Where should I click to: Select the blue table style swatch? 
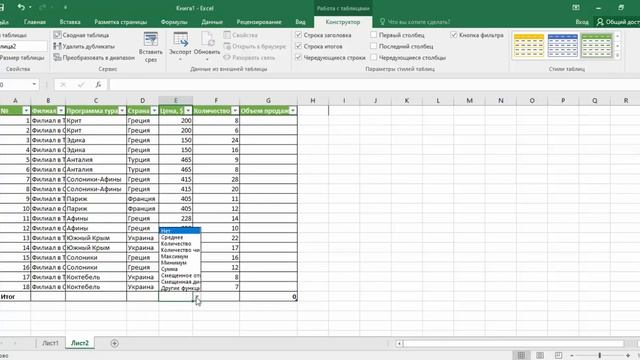pyautogui.click(x=562, y=45)
